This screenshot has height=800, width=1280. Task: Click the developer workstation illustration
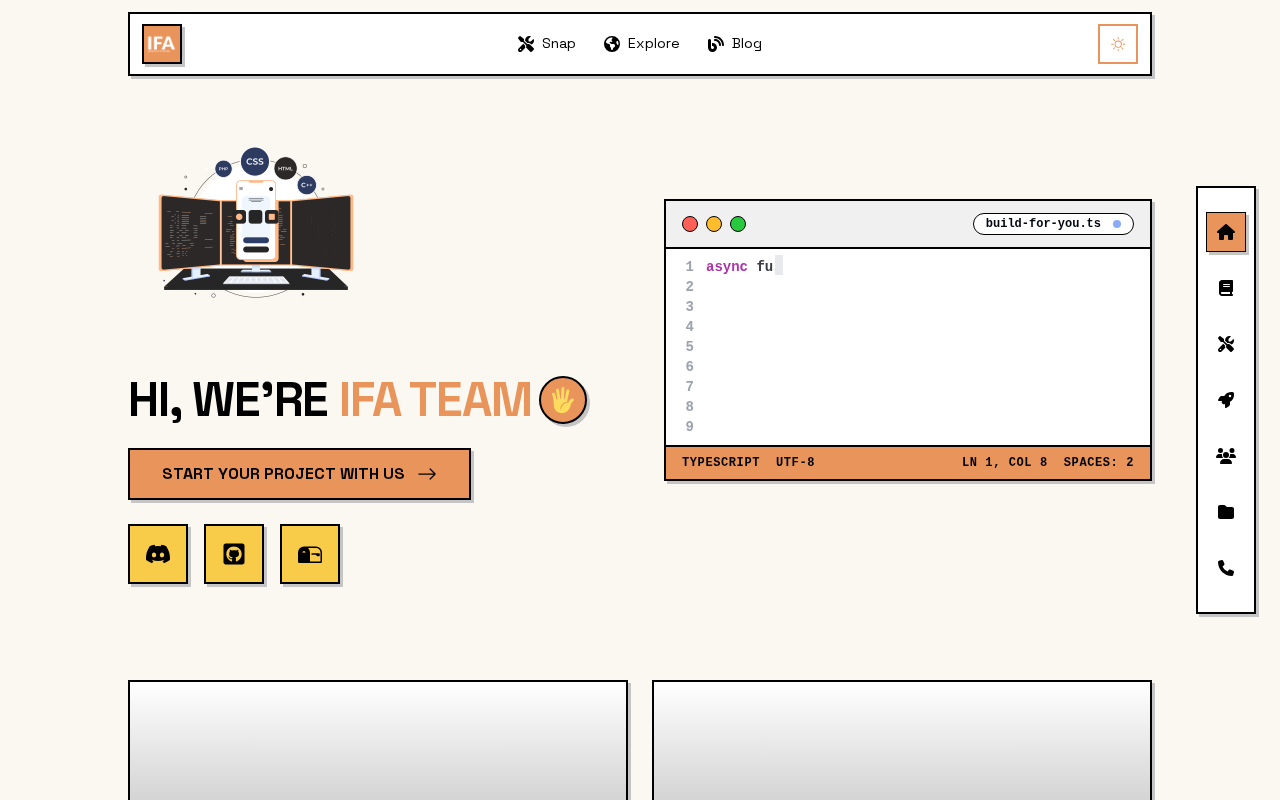tap(256, 223)
